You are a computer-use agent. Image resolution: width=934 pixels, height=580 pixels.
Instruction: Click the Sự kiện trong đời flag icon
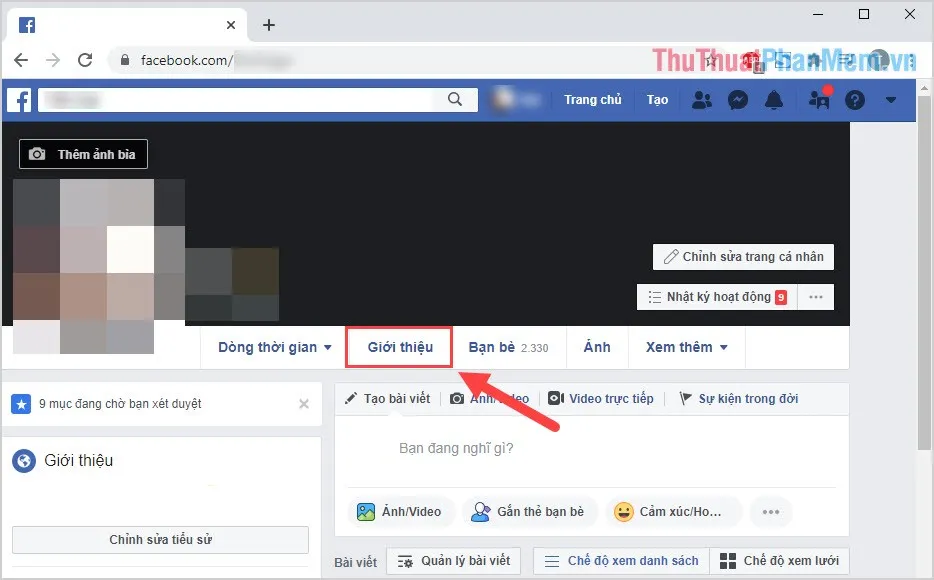688,398
